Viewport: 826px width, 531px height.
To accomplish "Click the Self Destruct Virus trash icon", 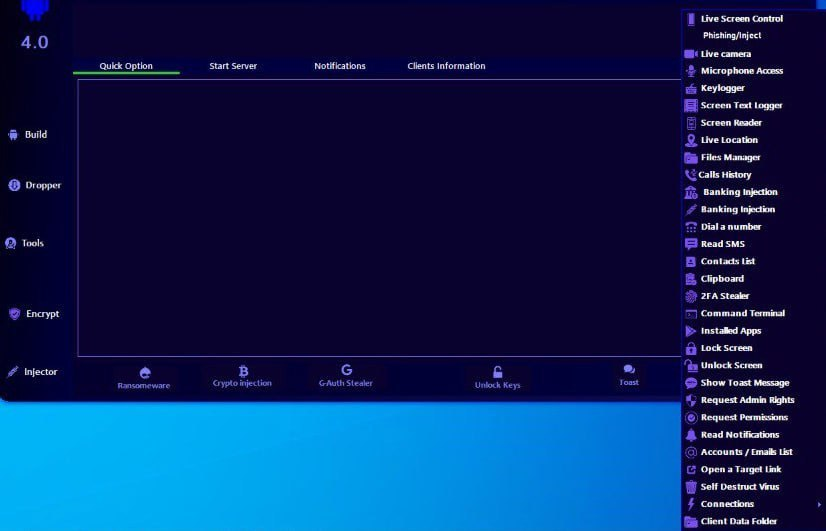I will pyautogui.click(x=691, y=487).
